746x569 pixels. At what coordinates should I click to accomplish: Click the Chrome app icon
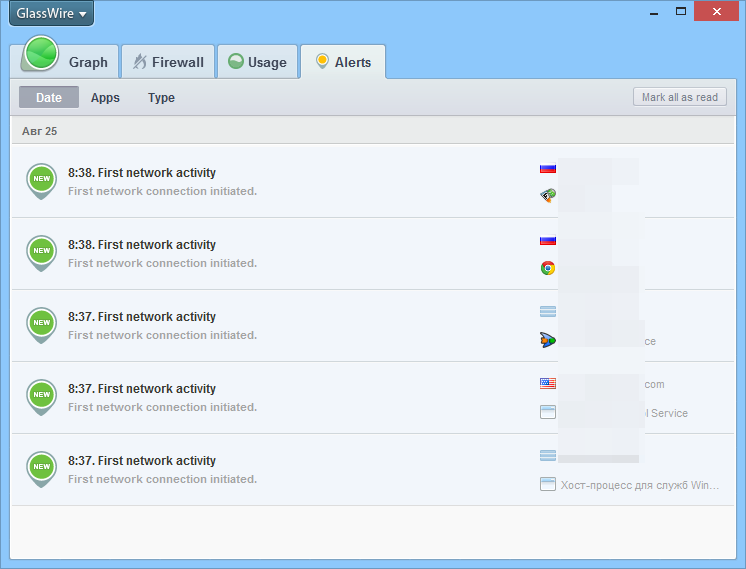(548, 268)
